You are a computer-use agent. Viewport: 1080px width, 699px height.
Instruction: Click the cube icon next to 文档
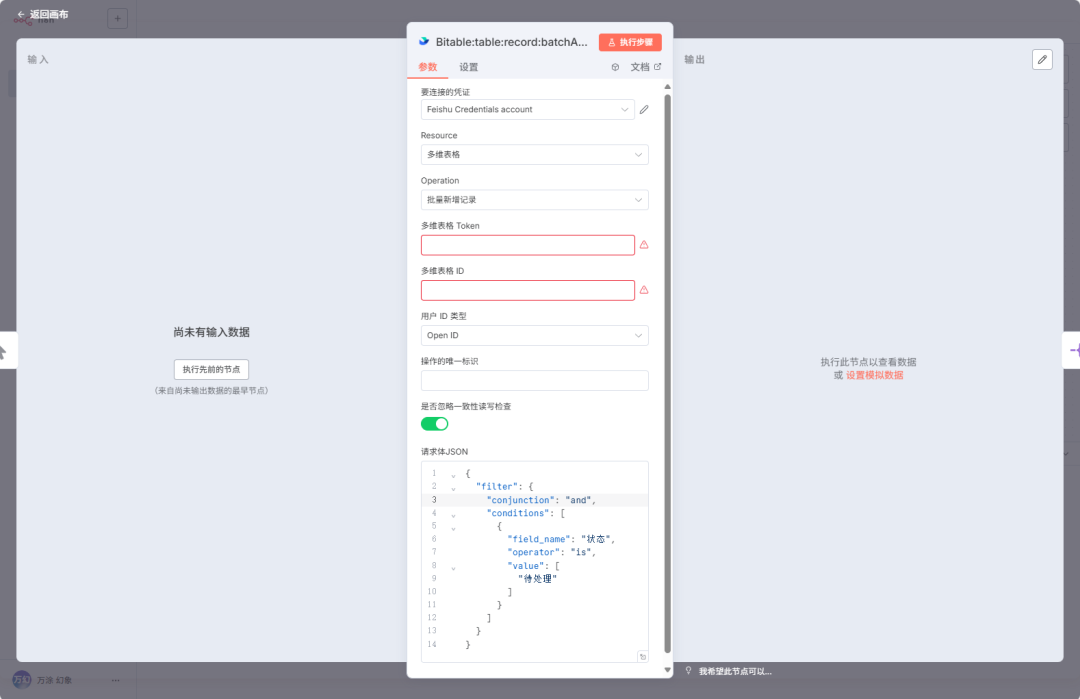pos(615,67)
